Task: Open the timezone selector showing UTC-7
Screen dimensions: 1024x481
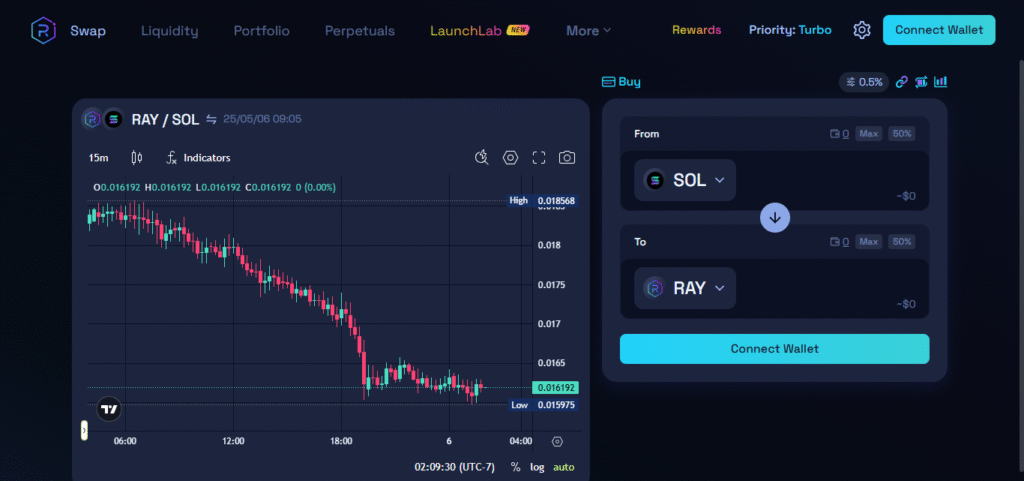Action: pyautogui.click(x=455, y=467)
